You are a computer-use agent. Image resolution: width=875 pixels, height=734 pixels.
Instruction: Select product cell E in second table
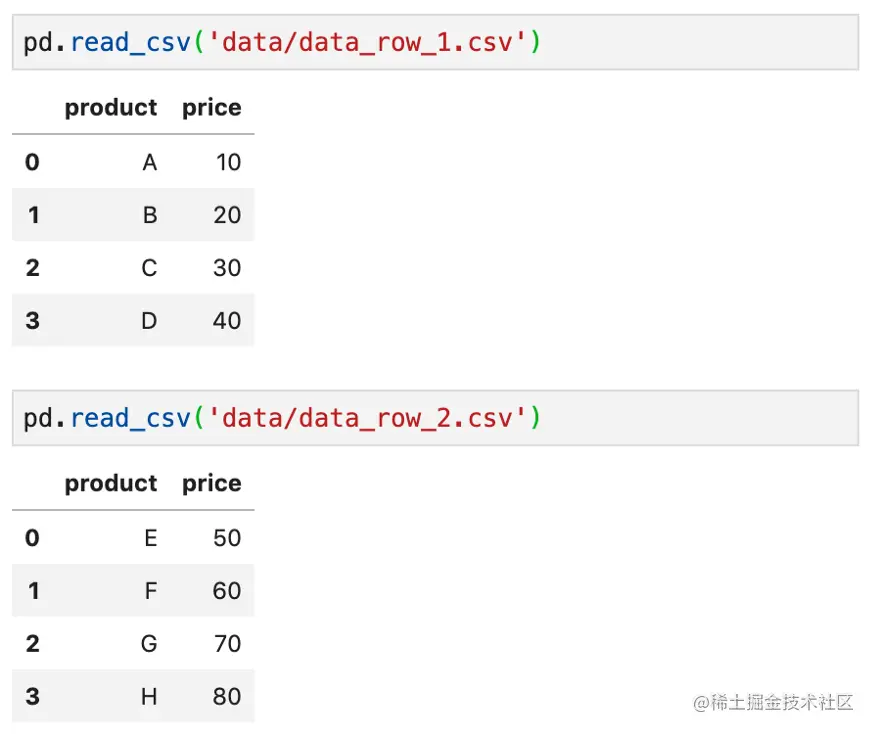click(151, 538)
